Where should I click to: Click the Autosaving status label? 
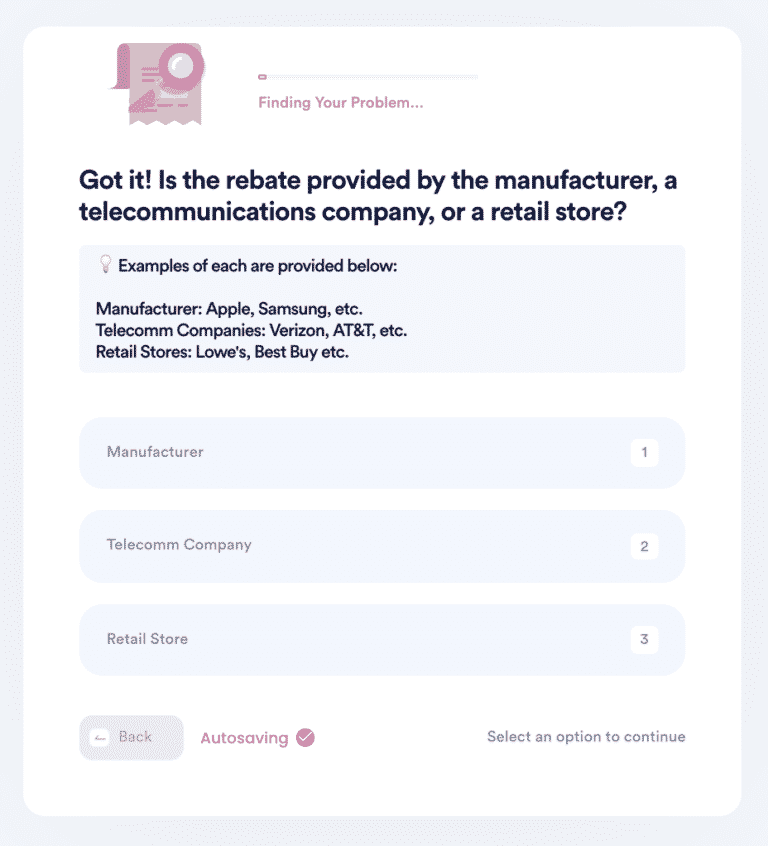[244, 739]
